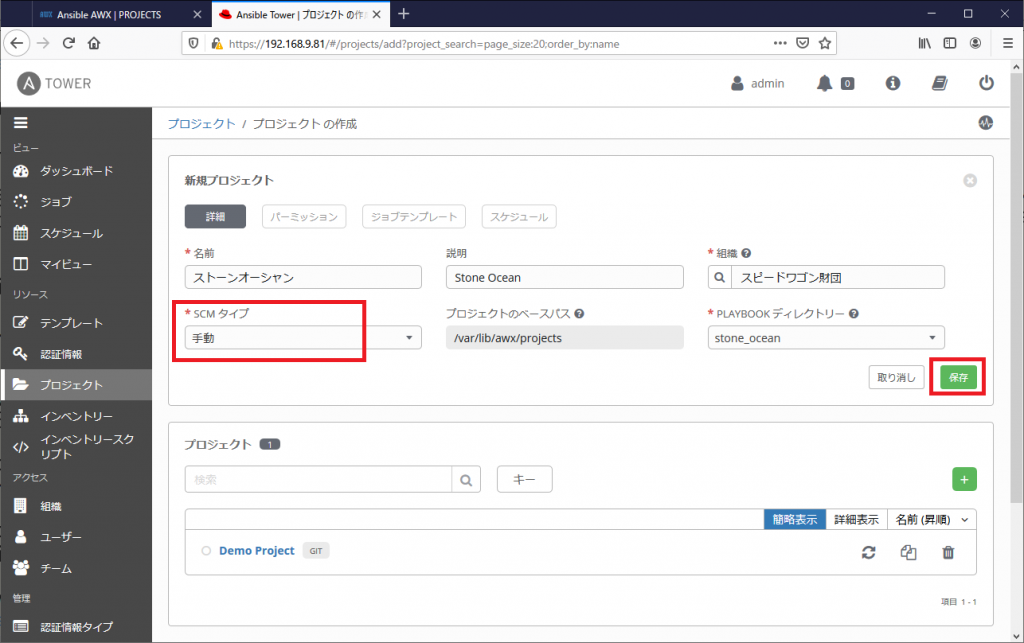
Task: Switch to the パーミッション tab
Action: 305,216
